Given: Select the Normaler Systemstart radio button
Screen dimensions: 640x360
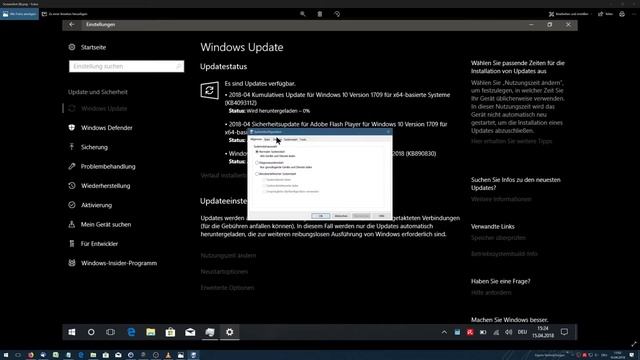Looking at the screenshot, I should [257, 152].
